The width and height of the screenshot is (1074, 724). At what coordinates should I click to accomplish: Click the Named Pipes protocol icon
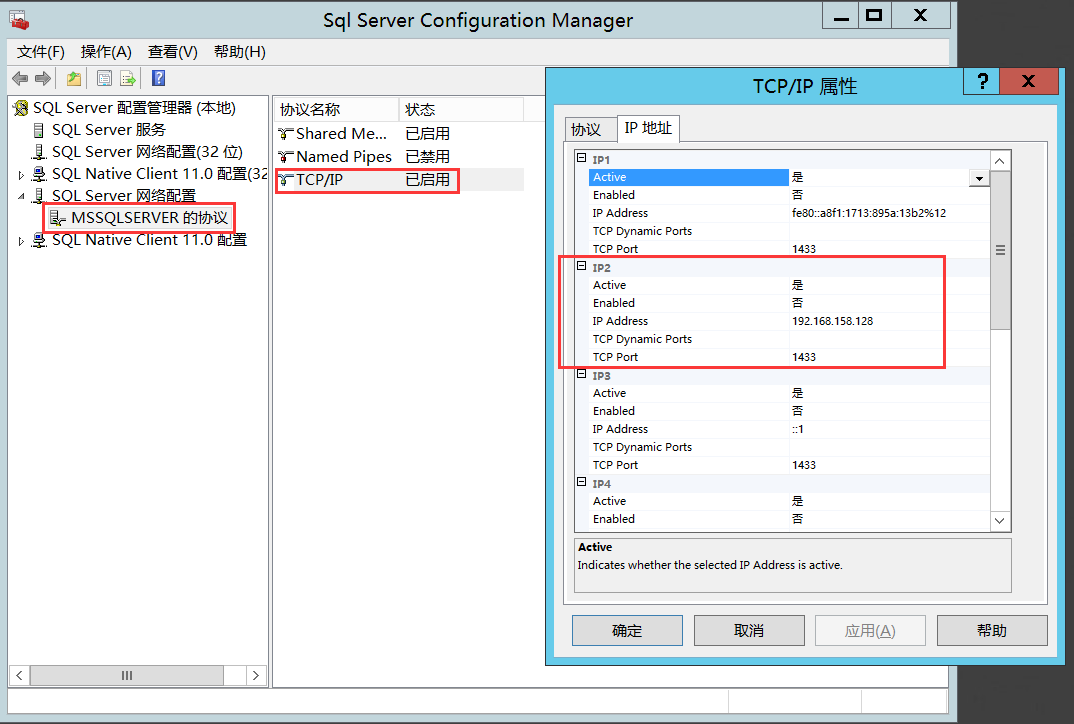(286, 158)
